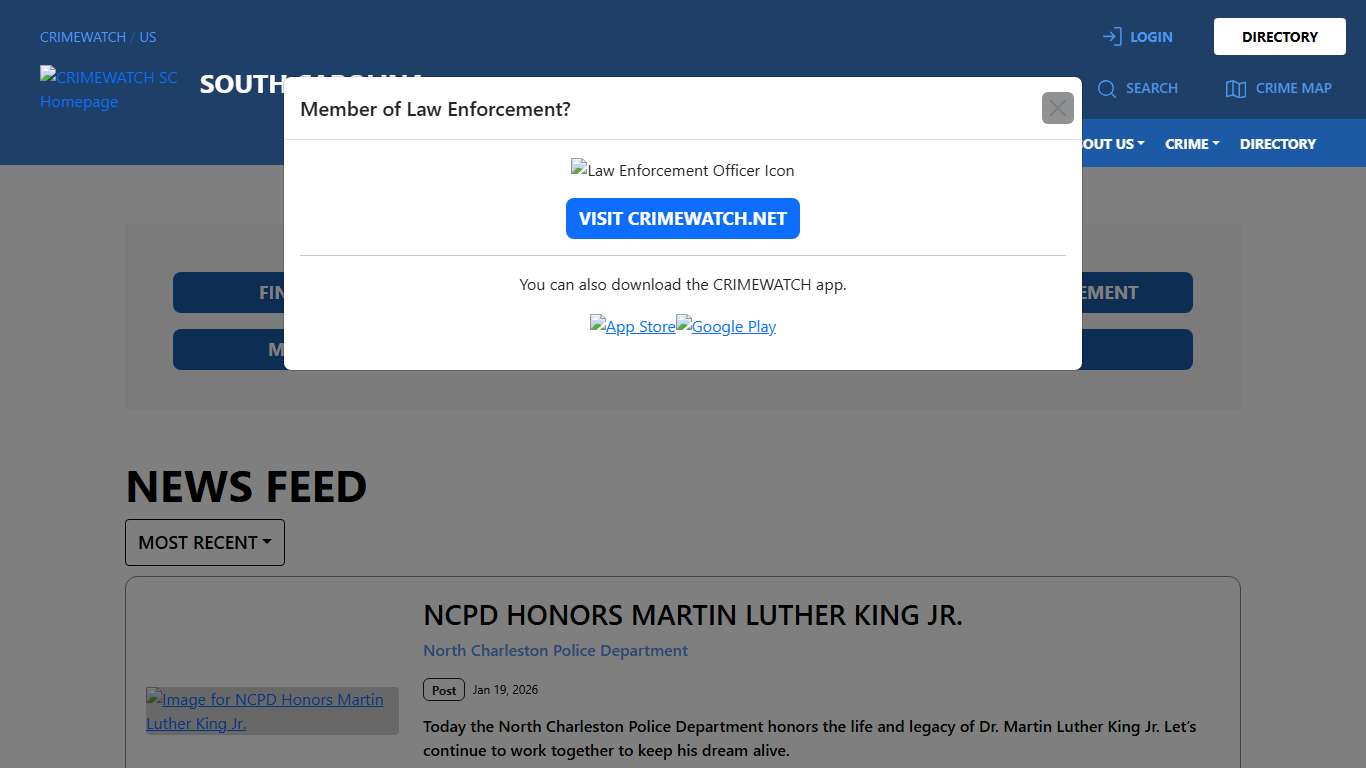The image size is (1366, 768).
Task: Select Directory in the blue navigation bar
Action: [1277, 144]
